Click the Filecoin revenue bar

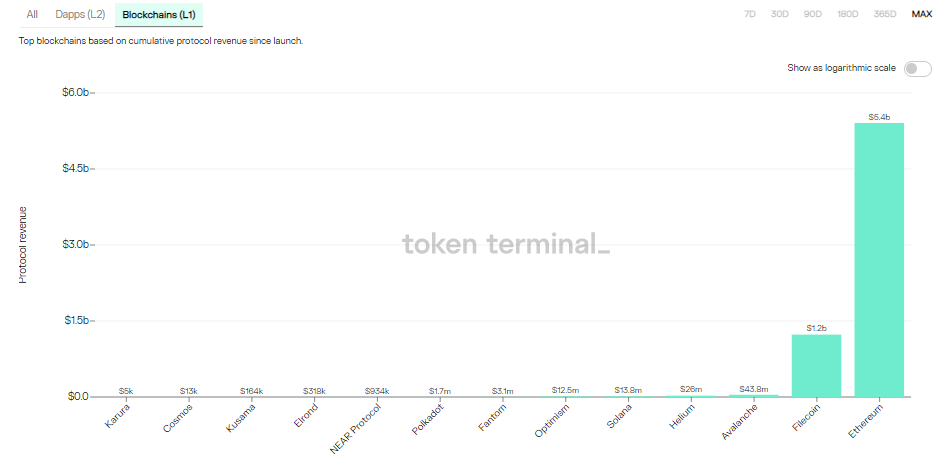coord(816,365)
